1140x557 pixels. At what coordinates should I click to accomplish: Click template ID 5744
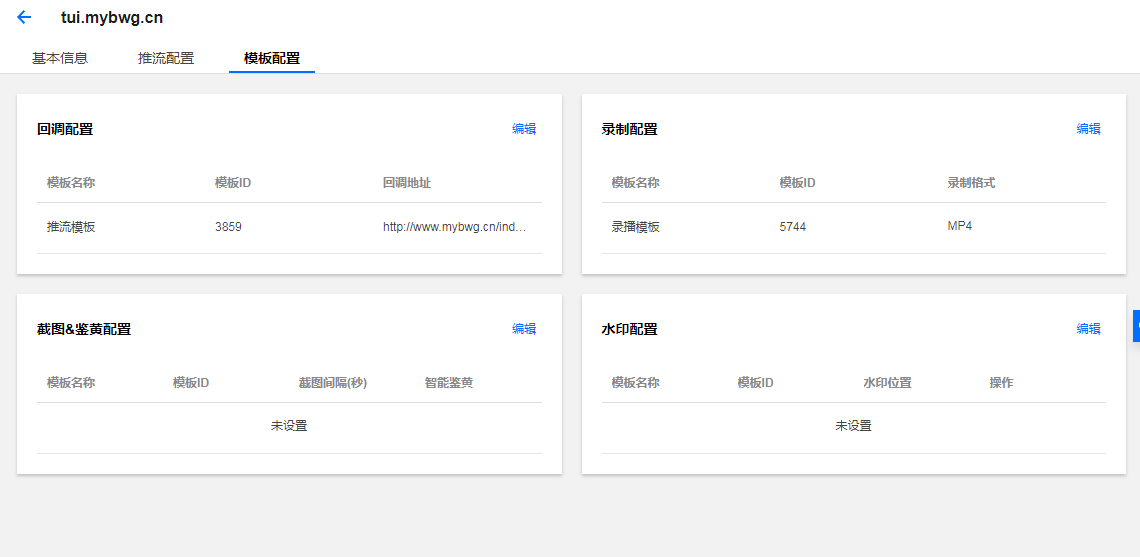coord(792,227)
